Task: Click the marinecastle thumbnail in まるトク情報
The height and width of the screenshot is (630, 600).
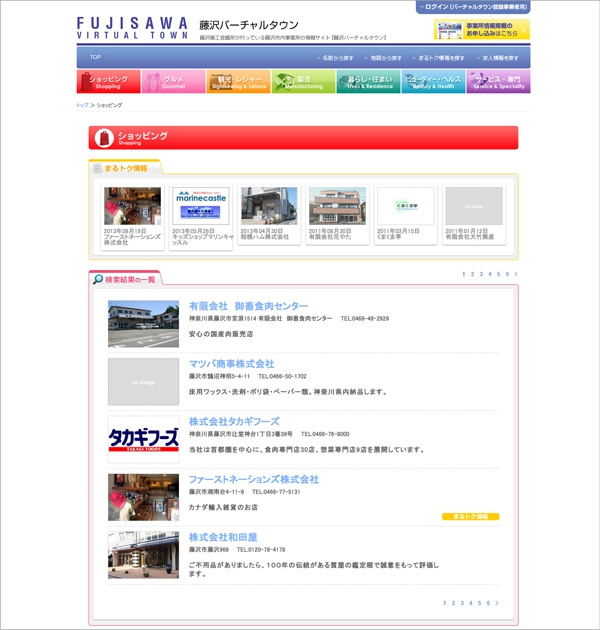Action: 201,205
